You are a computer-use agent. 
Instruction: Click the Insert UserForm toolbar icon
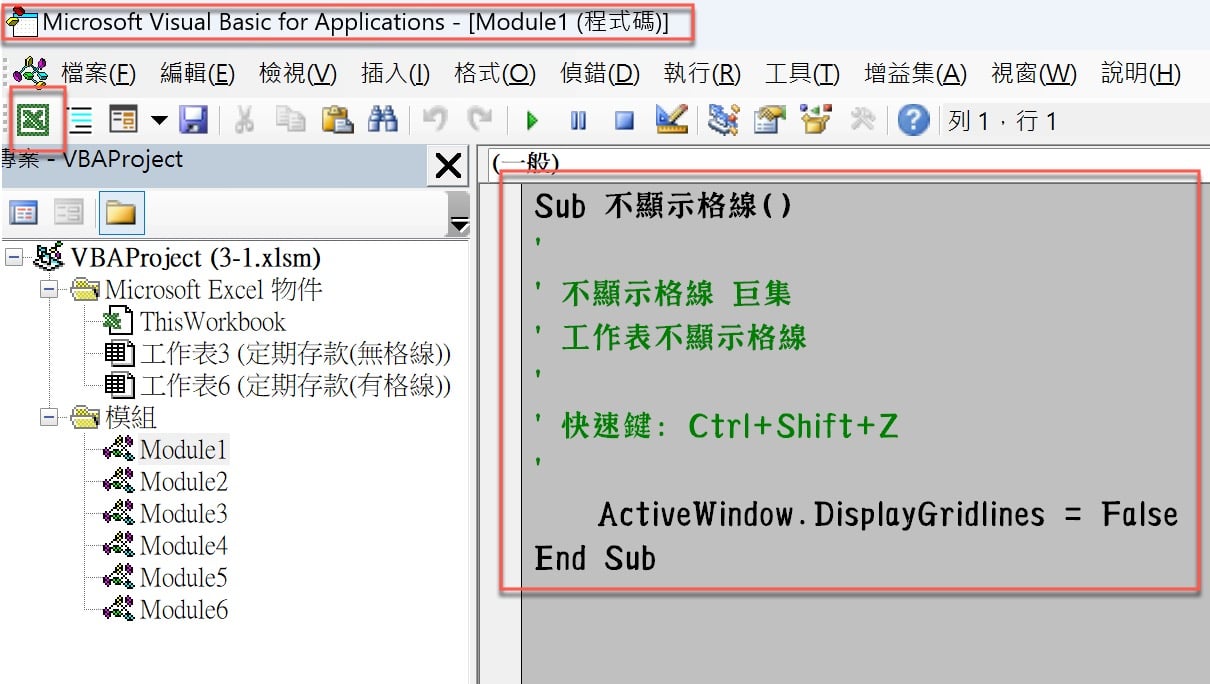(x=124, y=121)
